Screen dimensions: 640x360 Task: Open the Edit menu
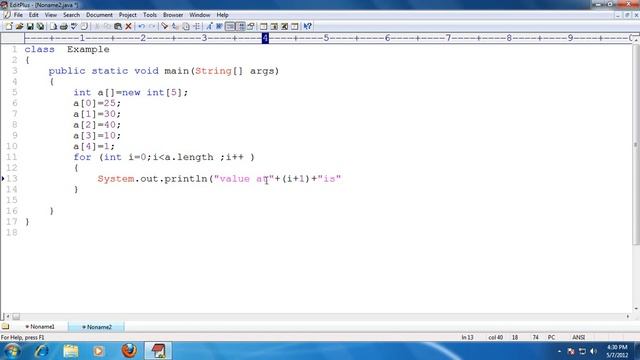pos(33,15)
